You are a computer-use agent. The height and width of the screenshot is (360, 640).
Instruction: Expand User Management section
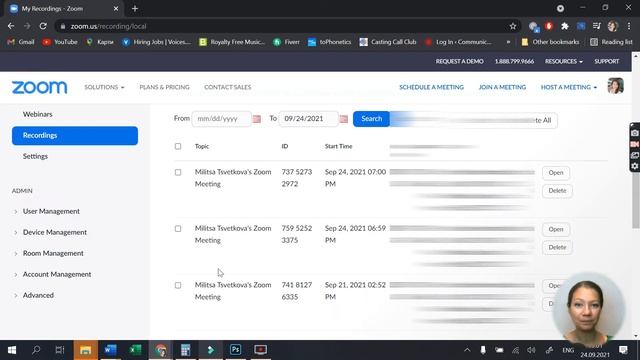[x=51, y=211]
